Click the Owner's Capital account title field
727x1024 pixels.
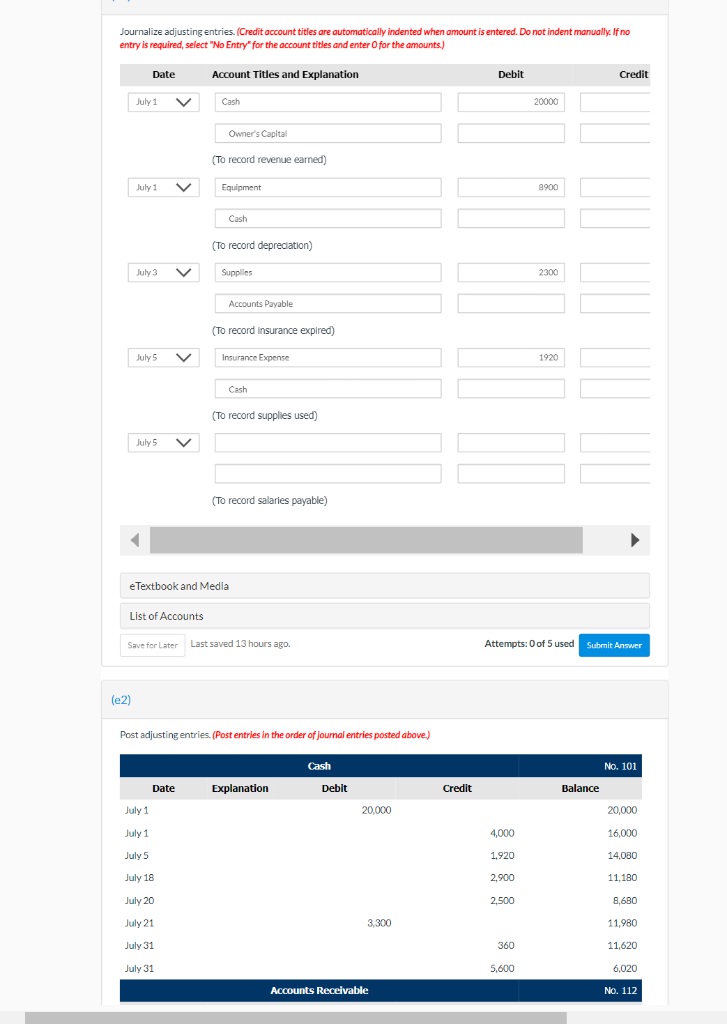(x=328, y=133)
